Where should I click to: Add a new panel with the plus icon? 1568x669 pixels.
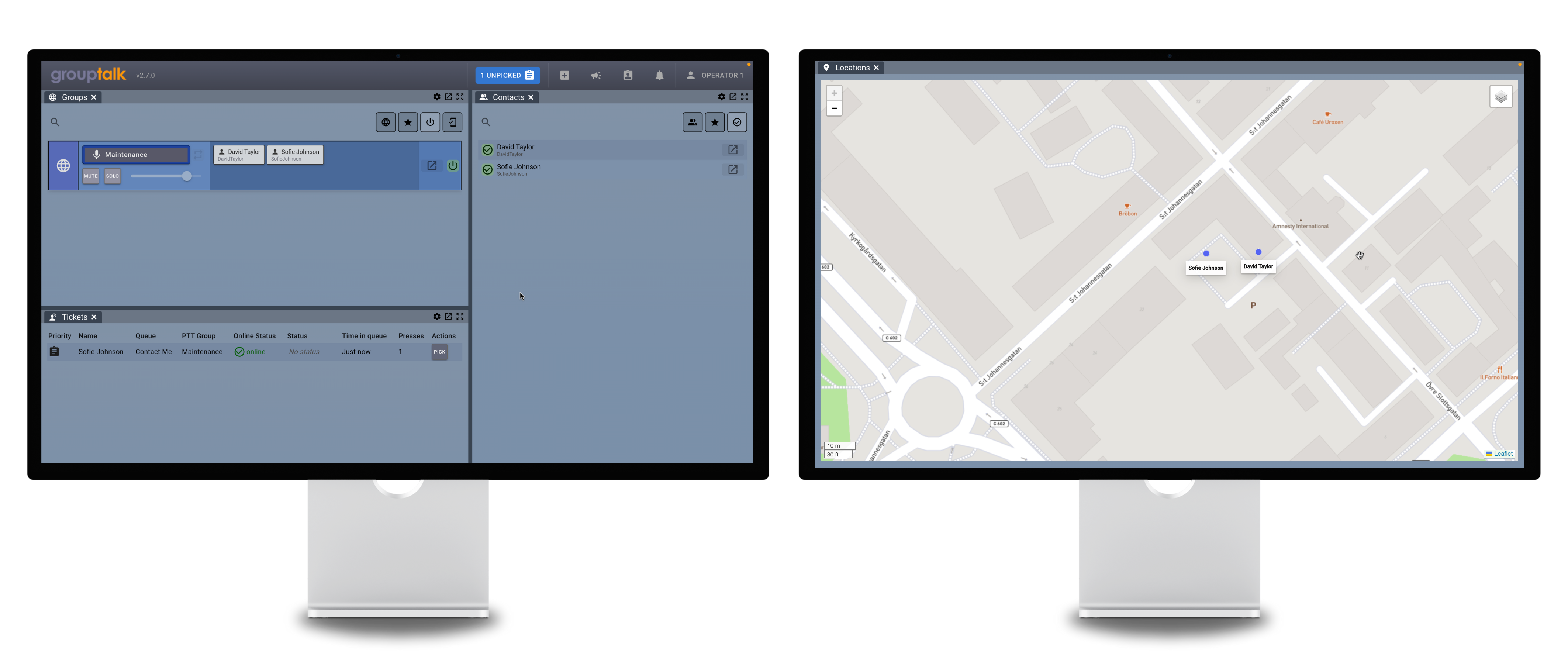564,75
